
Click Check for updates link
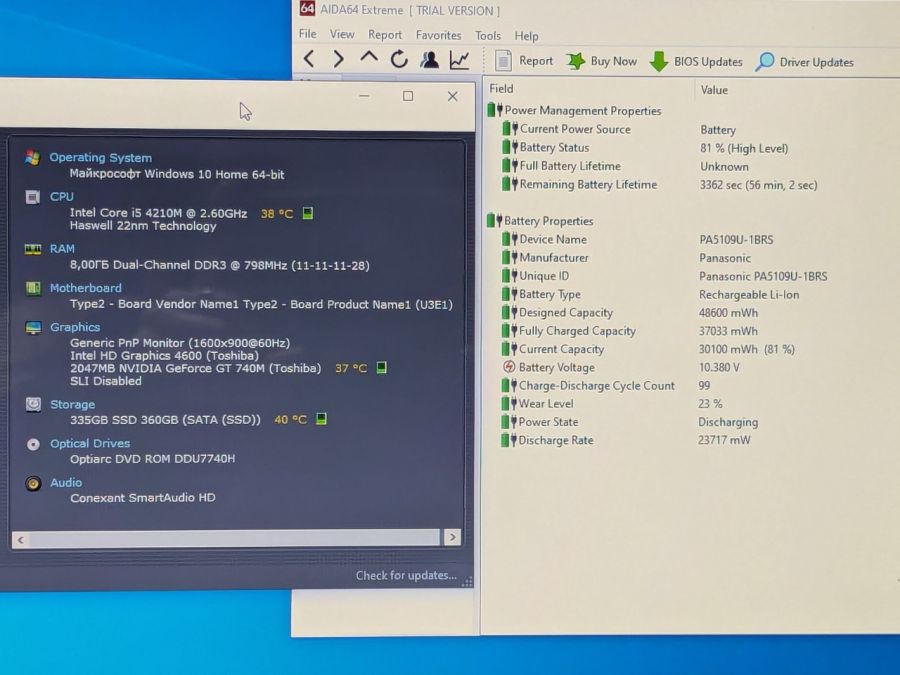[406, 575]
